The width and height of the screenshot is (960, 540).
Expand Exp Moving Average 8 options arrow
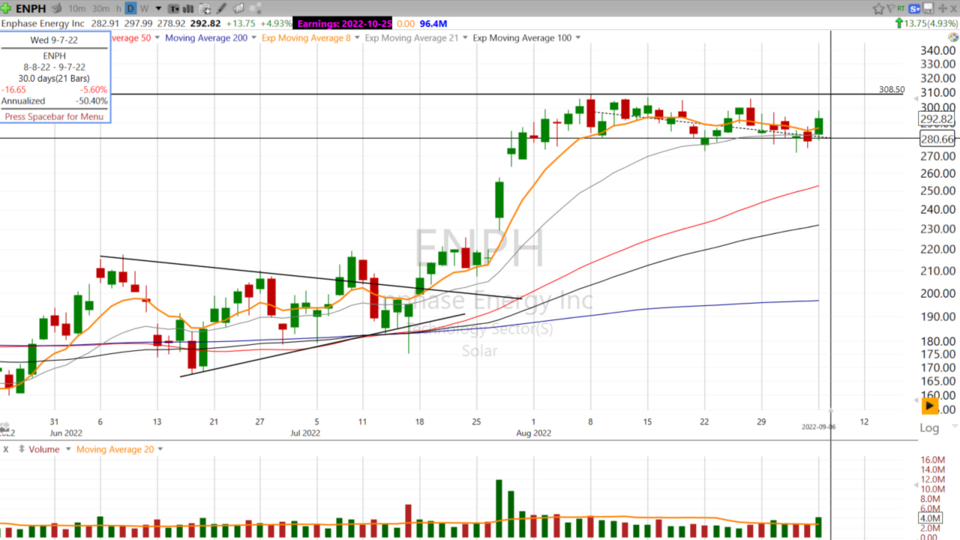pyautogui.click(x=357, y=38)
